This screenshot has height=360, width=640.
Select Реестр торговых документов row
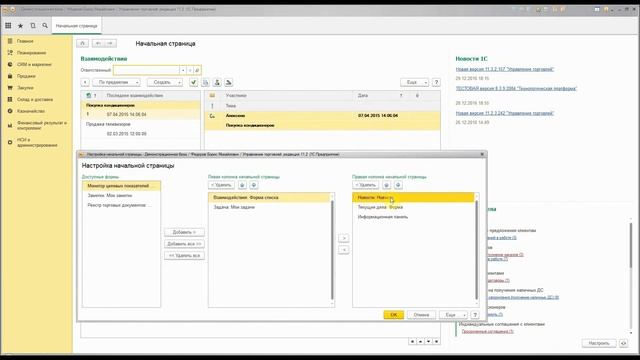(x=121, y=205)
